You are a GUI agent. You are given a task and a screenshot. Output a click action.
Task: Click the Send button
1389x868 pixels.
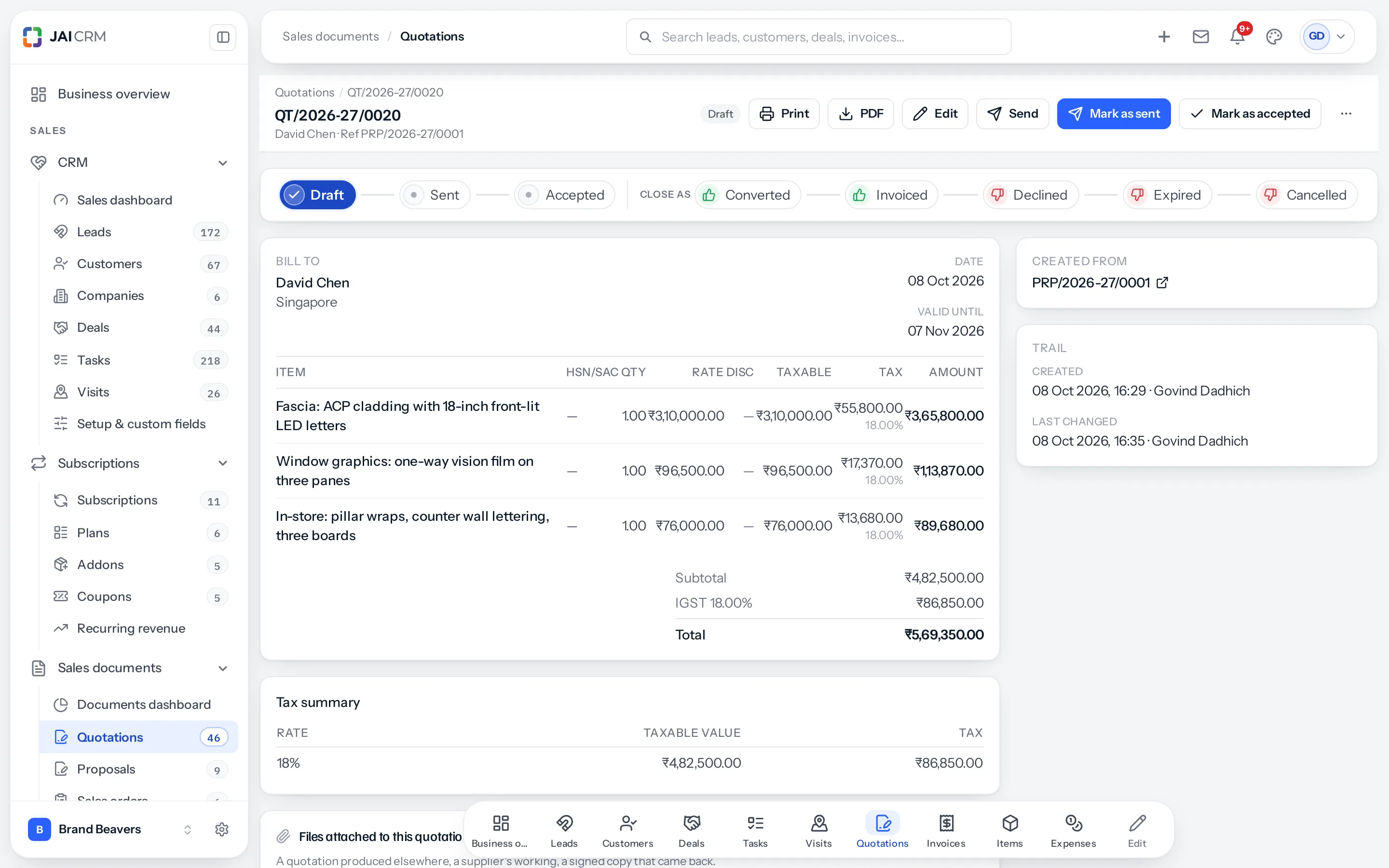pos(1012,114)
